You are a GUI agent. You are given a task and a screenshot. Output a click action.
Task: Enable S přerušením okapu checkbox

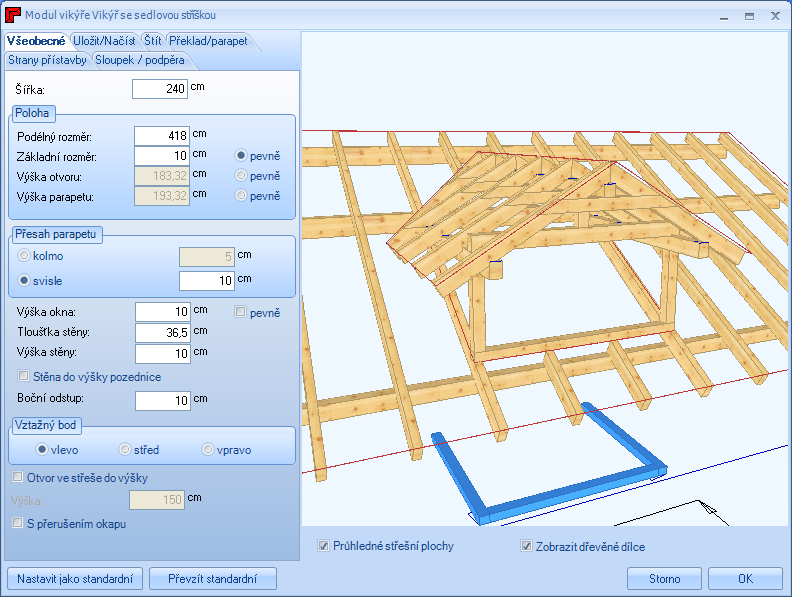point(18,523)
